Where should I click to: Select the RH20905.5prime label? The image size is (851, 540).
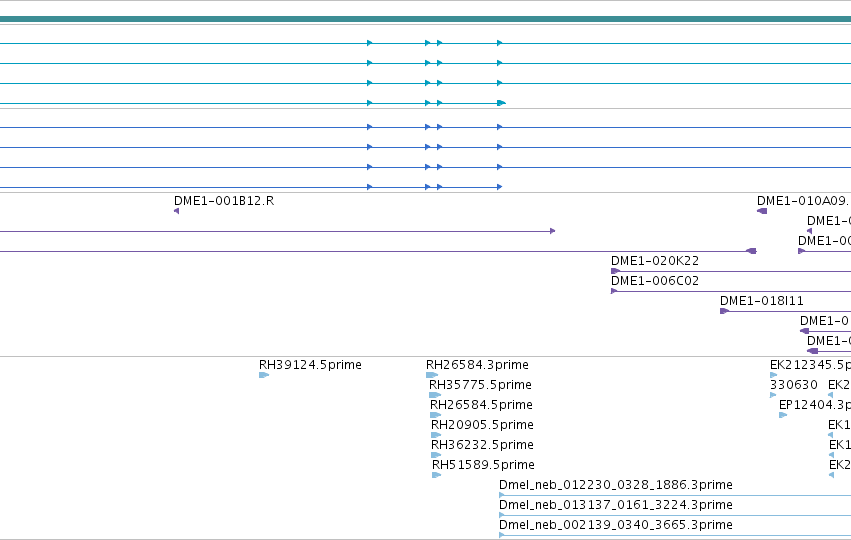tap(482, 425)
